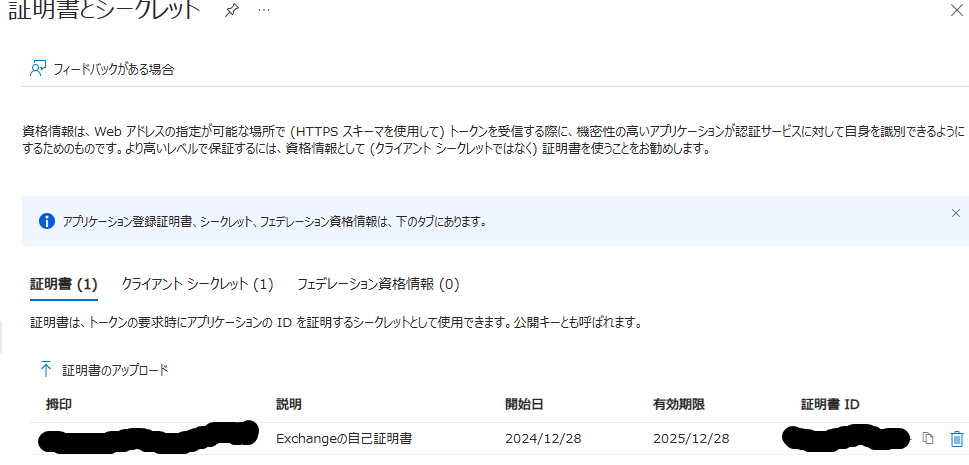Delete the Exchange certificate with trash icon

click(956, 438)
